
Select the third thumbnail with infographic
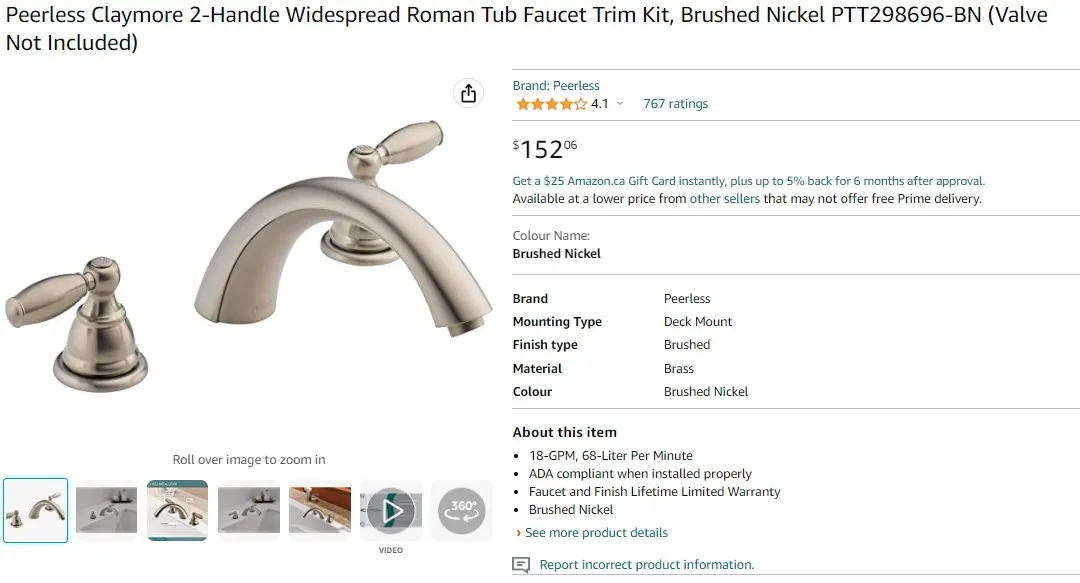(x=177, y=510)
